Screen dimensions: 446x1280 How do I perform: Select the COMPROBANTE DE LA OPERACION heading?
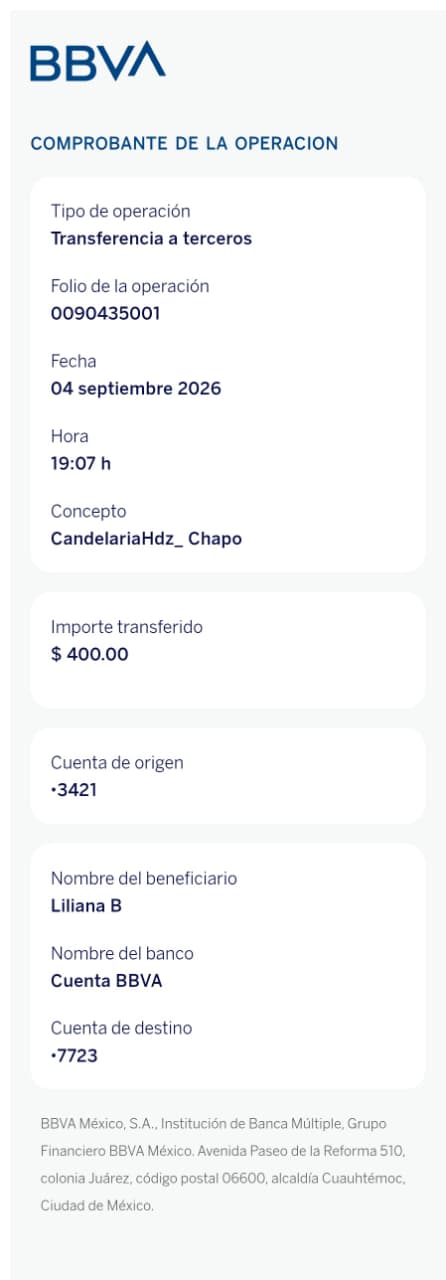pyautogui.click(x=184, y=143)
